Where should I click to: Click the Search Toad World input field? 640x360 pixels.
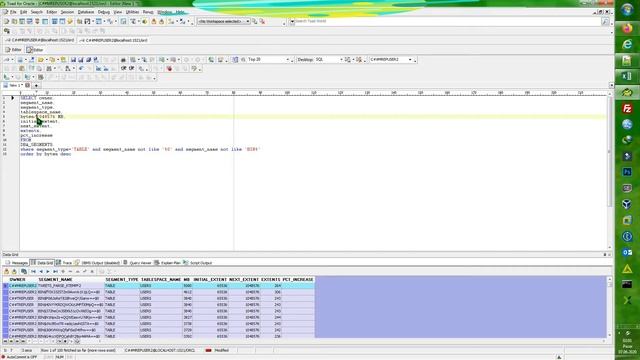tap(448, 21)
